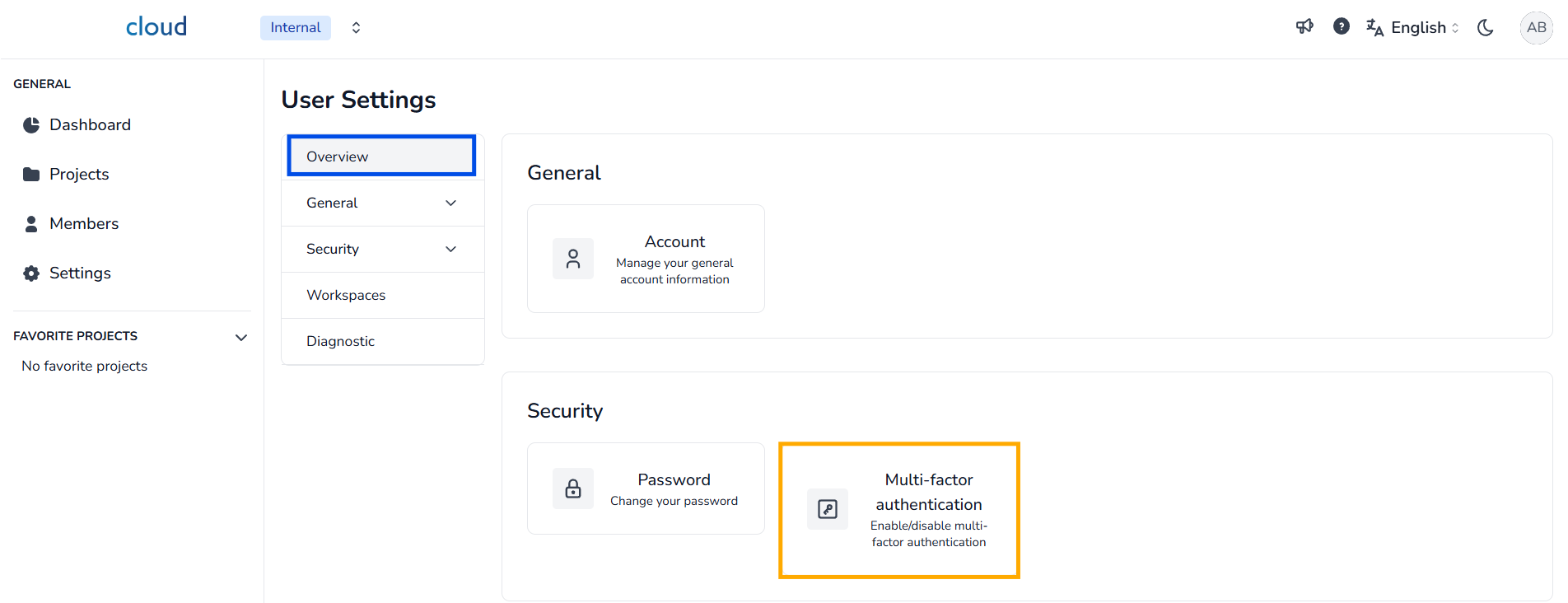Click the Password lock icon

tap(573, 489)
